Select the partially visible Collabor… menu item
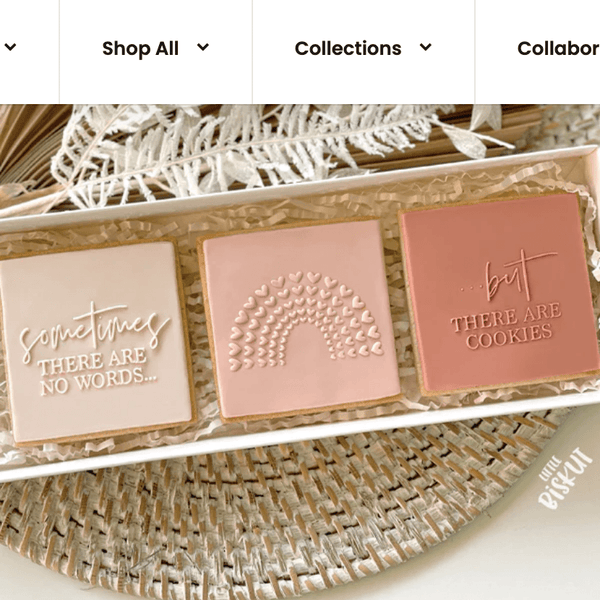The height and width of the screenshot is (600, 600). coord(559,48)
